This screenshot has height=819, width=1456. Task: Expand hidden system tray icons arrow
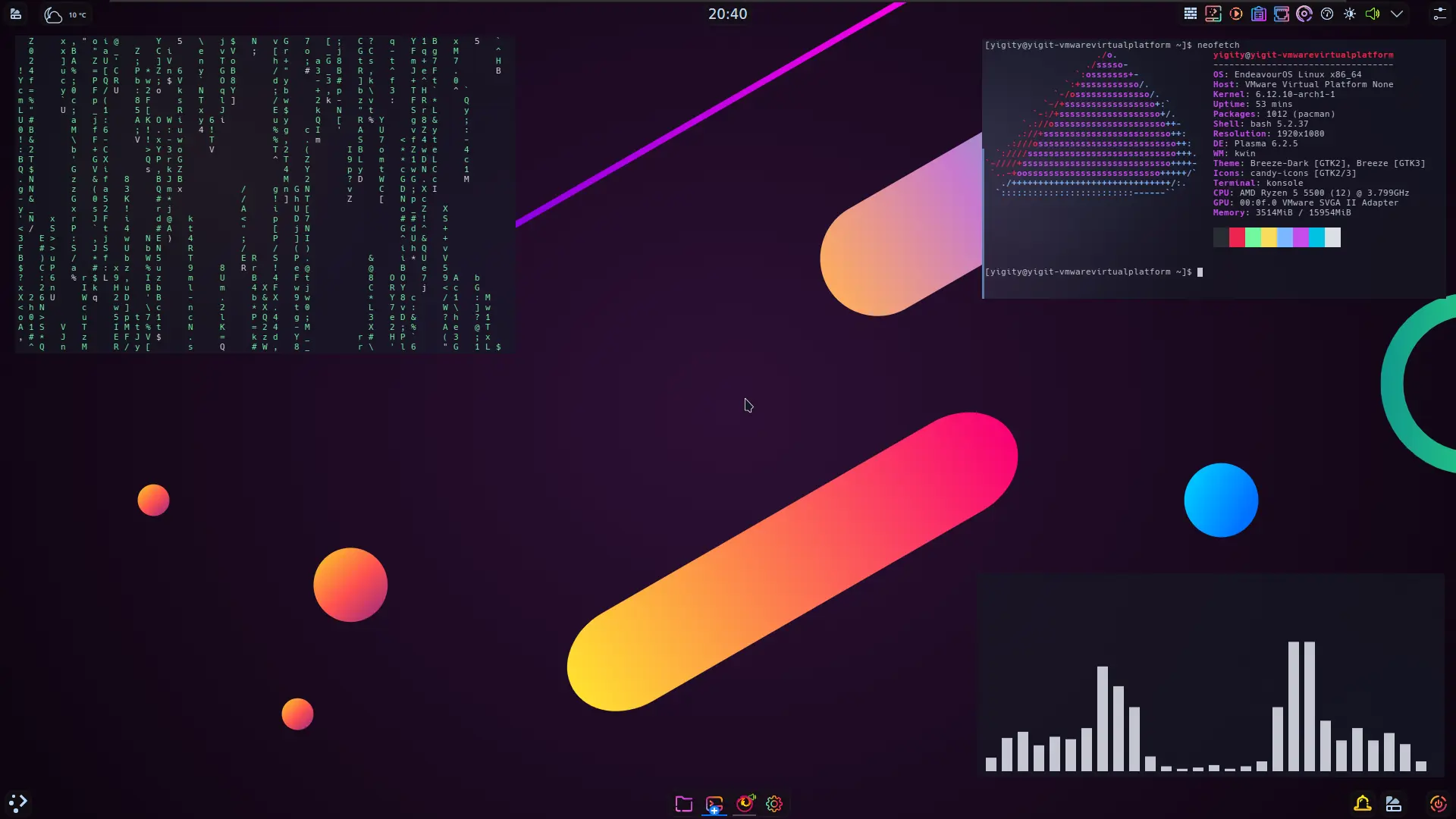coord(1397,14)
